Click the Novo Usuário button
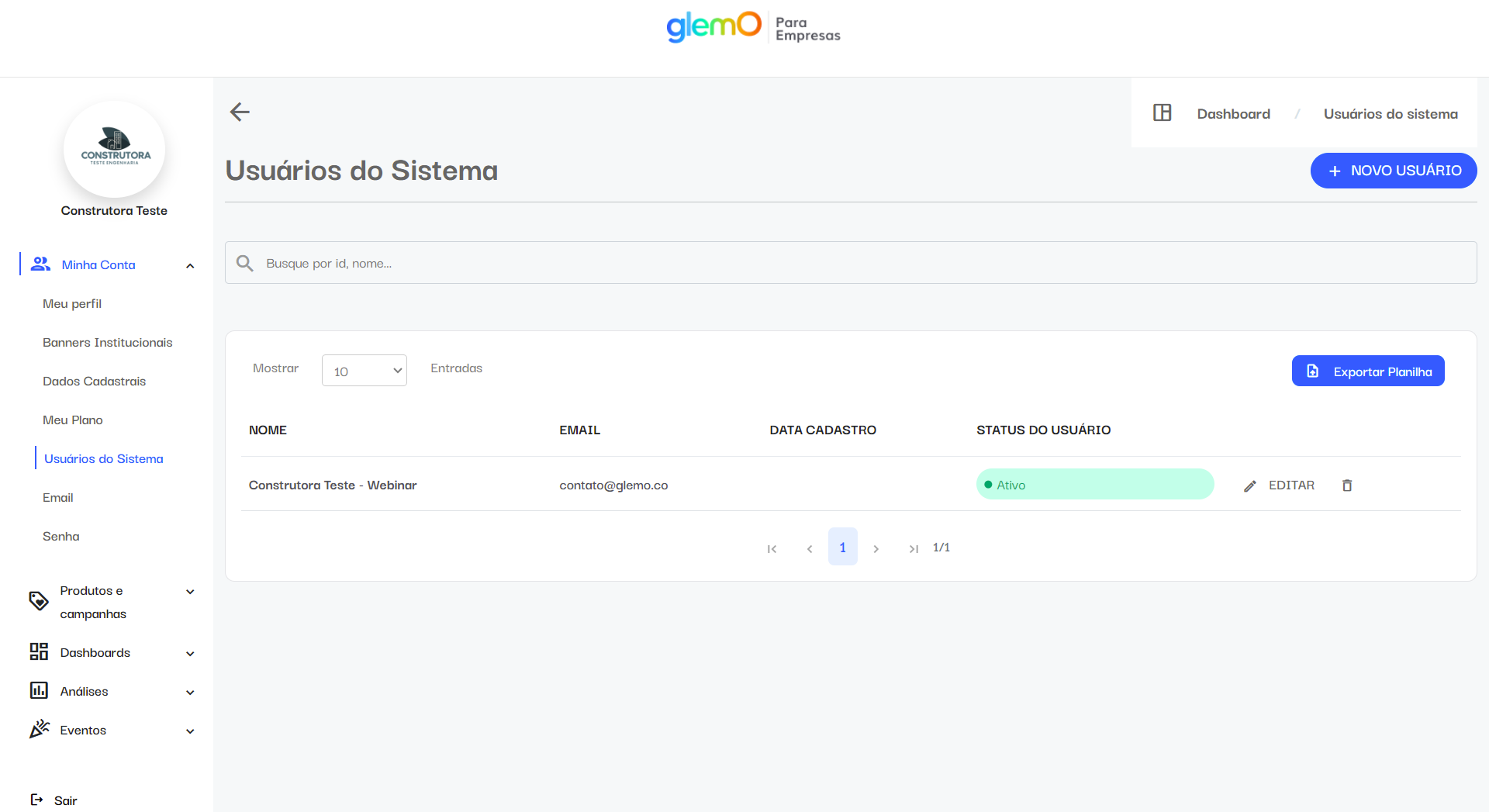Viewport: 1489px width, 812px height. click(1394, 171)
